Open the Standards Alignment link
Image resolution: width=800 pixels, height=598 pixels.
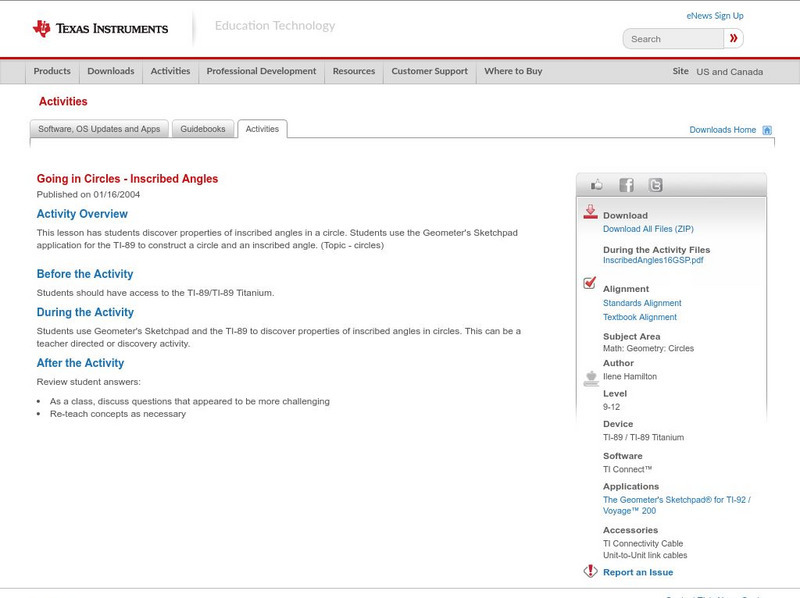(x=642, y=303)
